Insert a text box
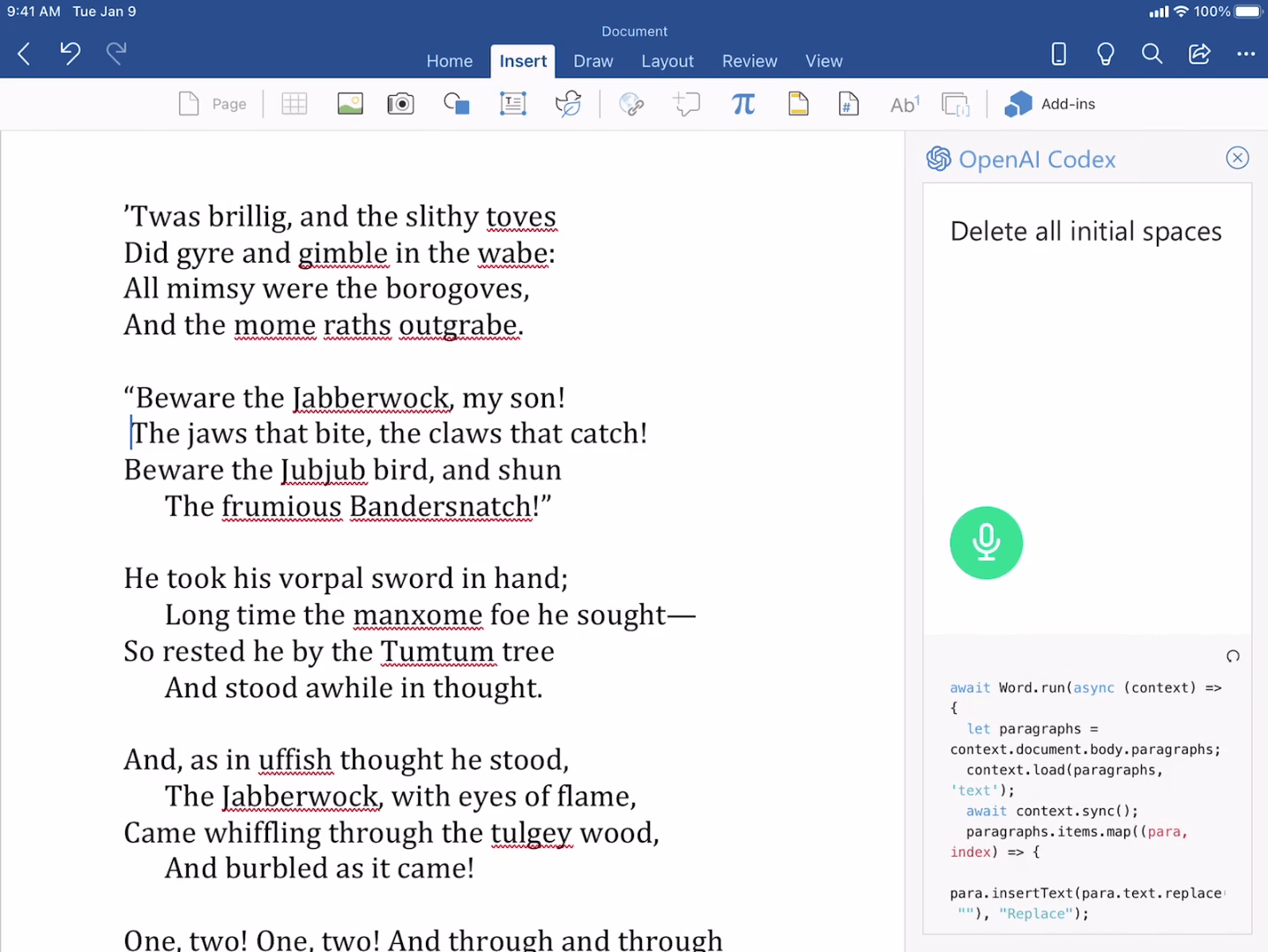The image size is (1268, 952). coord(512,104)
